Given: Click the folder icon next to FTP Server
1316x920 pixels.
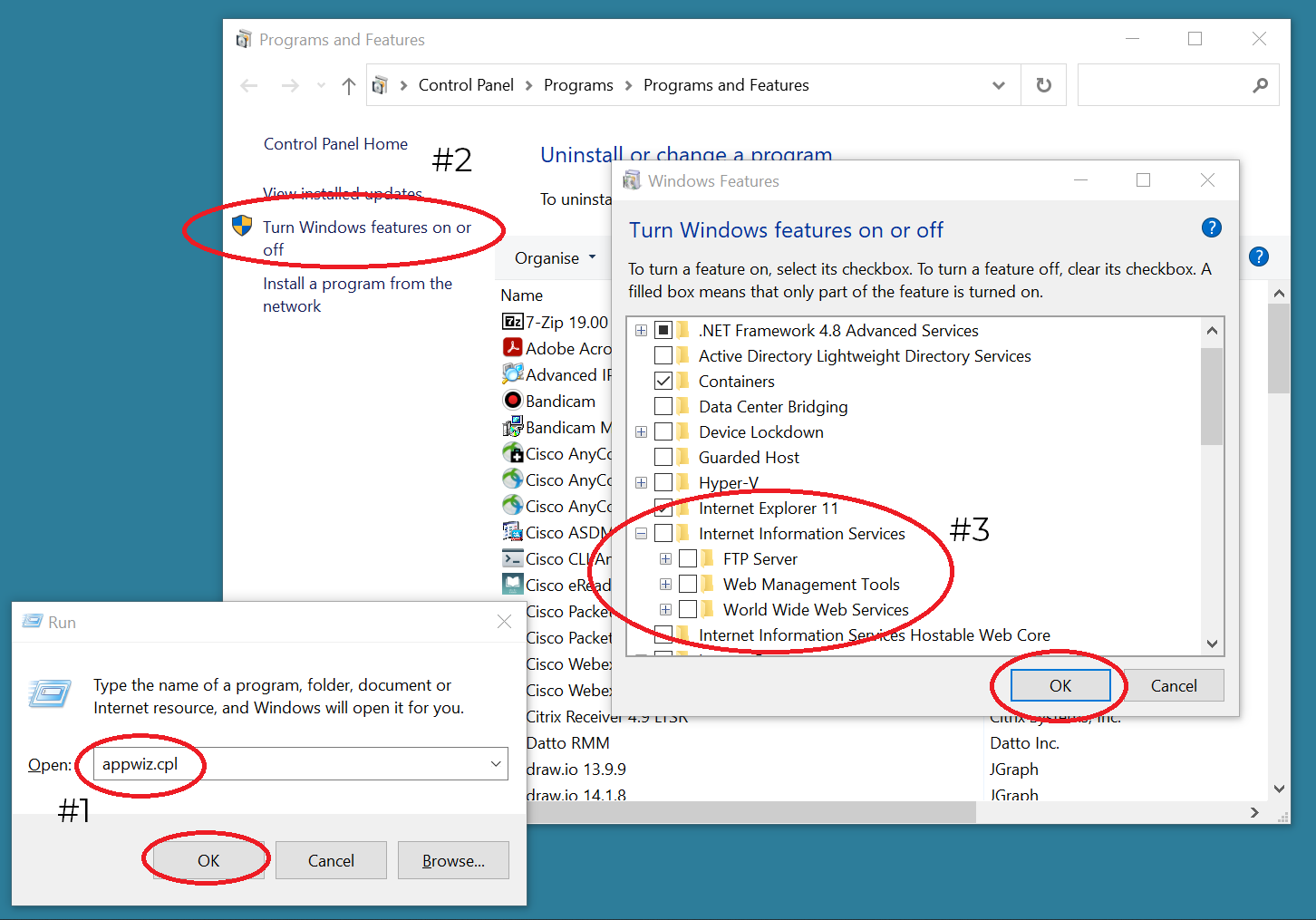Looking at the screenshot, I should point(708,558).
